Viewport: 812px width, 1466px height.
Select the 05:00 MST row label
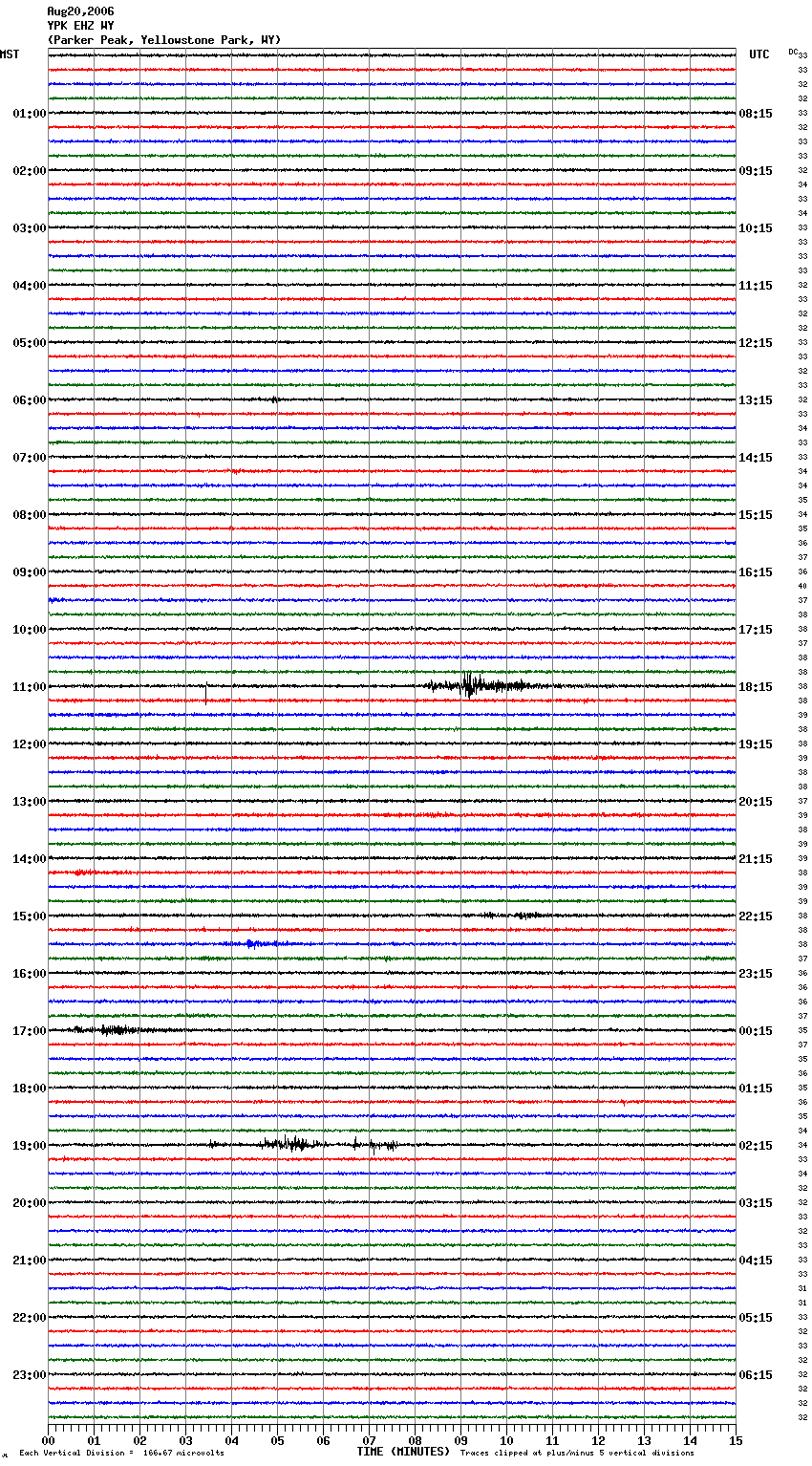tap(30, 343)
